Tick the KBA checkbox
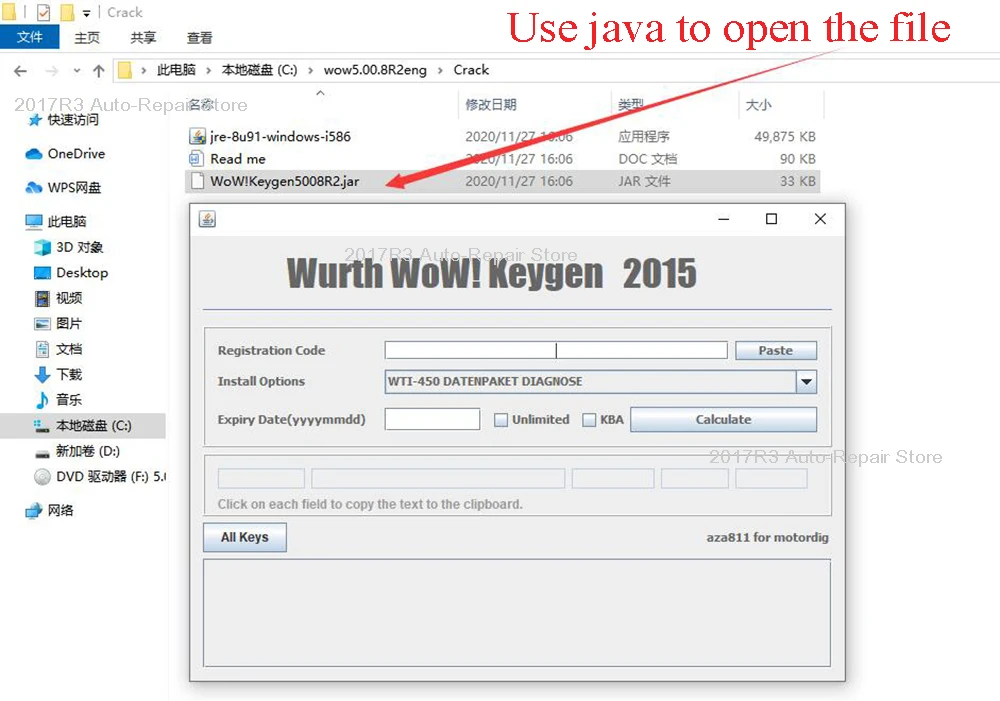This screenshot has width=1000, height=701. click(589, 420)
